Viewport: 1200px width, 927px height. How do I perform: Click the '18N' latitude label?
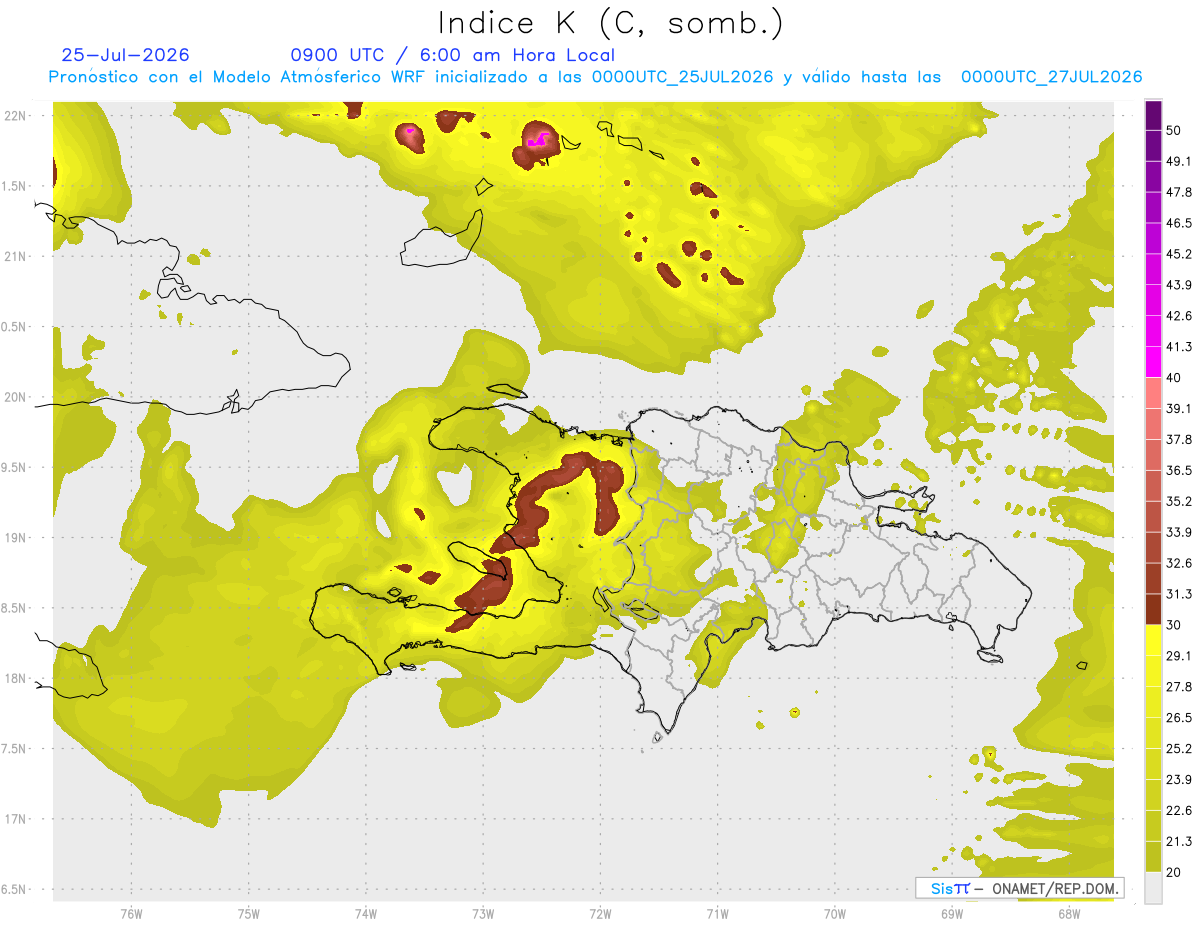(15, 679)
